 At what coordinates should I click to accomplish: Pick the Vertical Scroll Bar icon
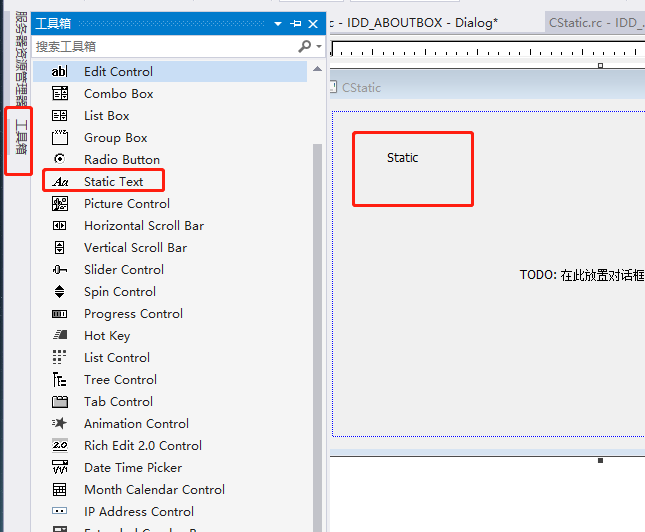[x=60, y=247]
